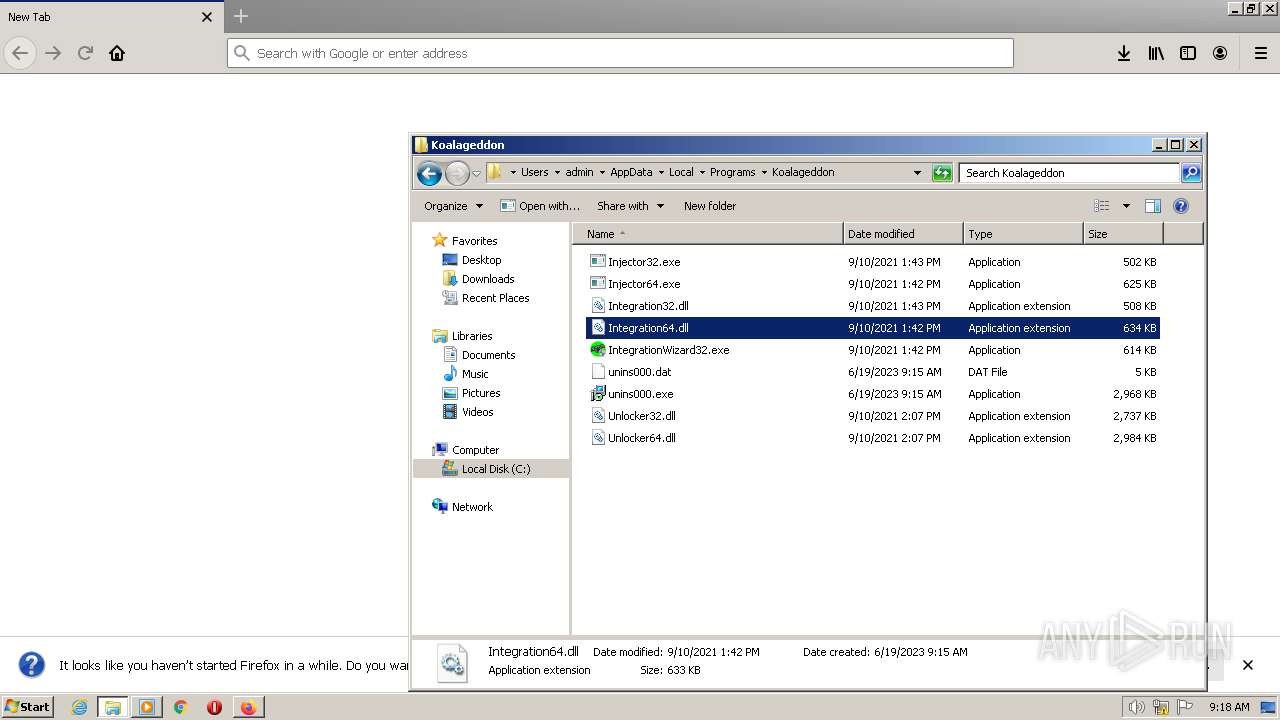1280x720 pixels.
Task: Click in the Search Koalageddon field
Action: pos(1069,173)
